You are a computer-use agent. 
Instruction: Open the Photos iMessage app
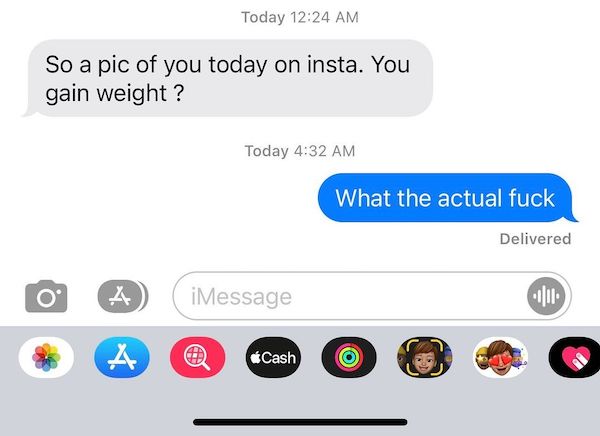46,357
